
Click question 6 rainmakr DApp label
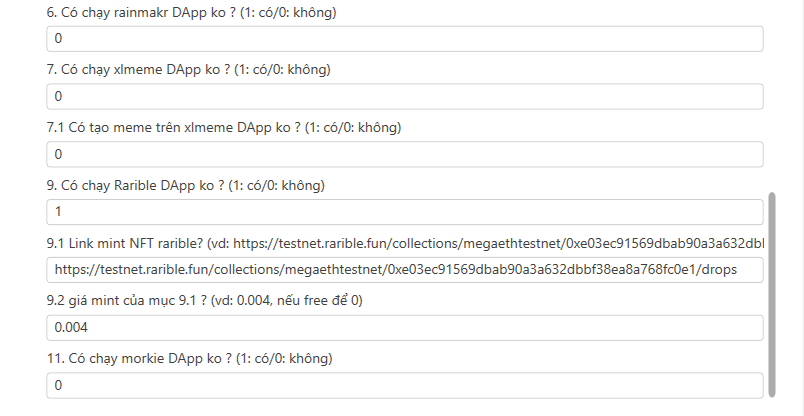point(191,12)
